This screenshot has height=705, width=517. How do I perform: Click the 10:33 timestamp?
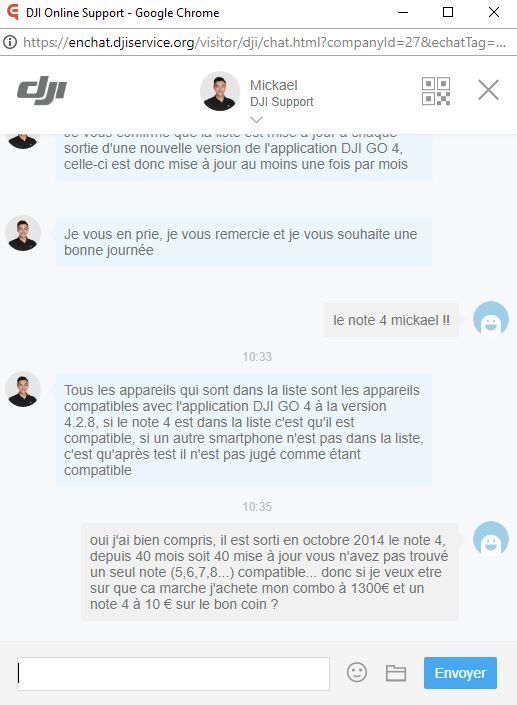click(x=257, y=357)
